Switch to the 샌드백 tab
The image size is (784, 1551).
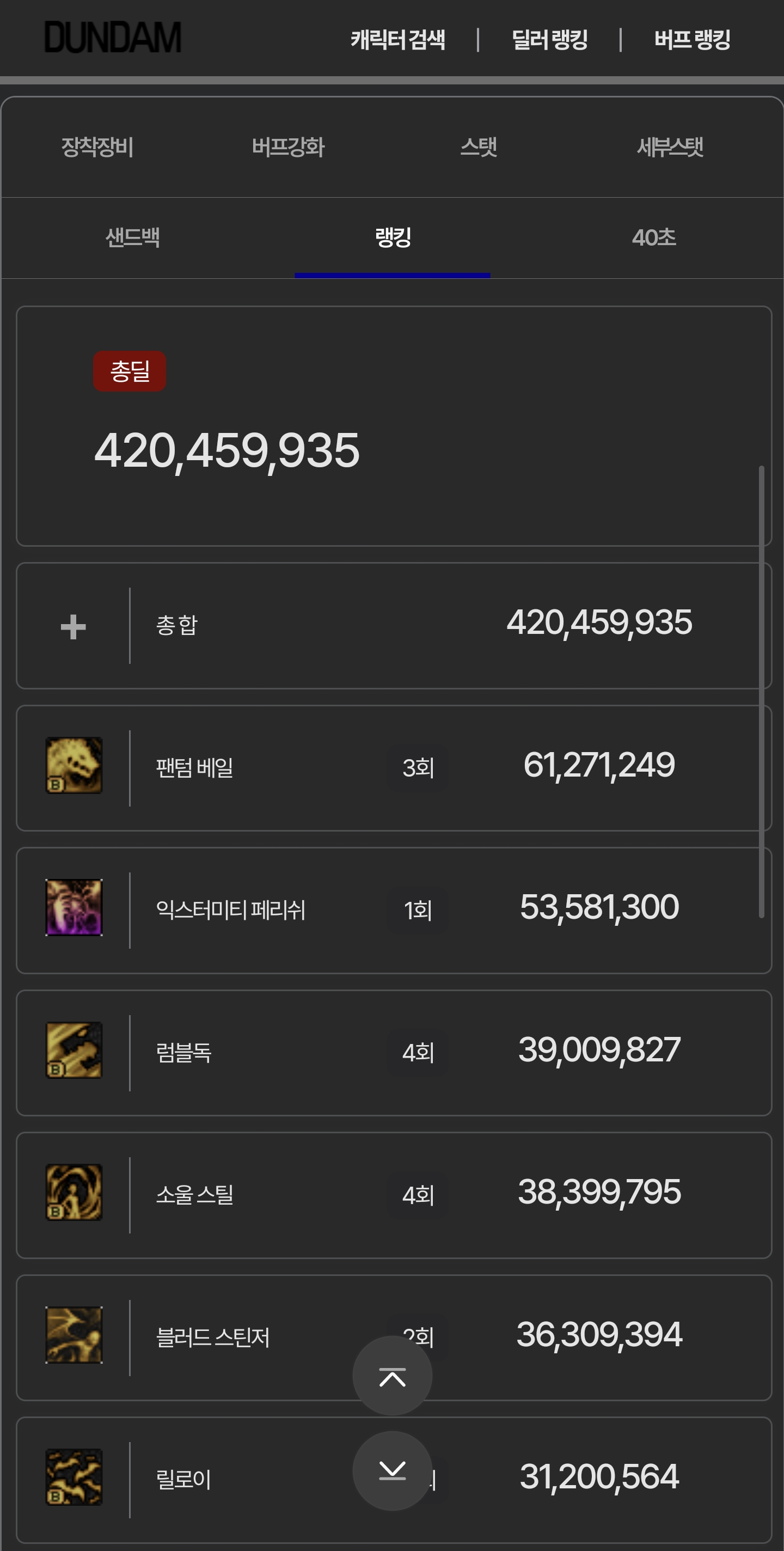132,237
